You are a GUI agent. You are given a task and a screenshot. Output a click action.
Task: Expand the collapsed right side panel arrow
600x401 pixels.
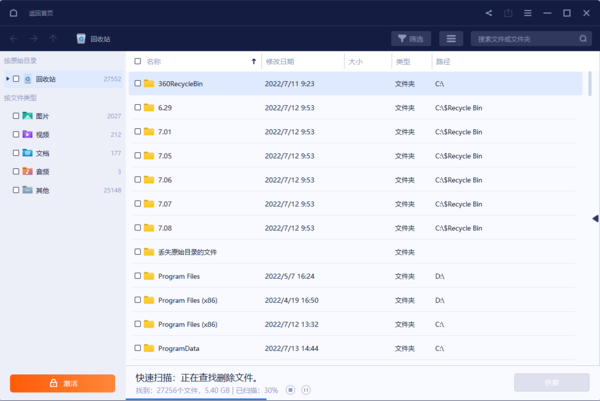click(x=595, y=218)
